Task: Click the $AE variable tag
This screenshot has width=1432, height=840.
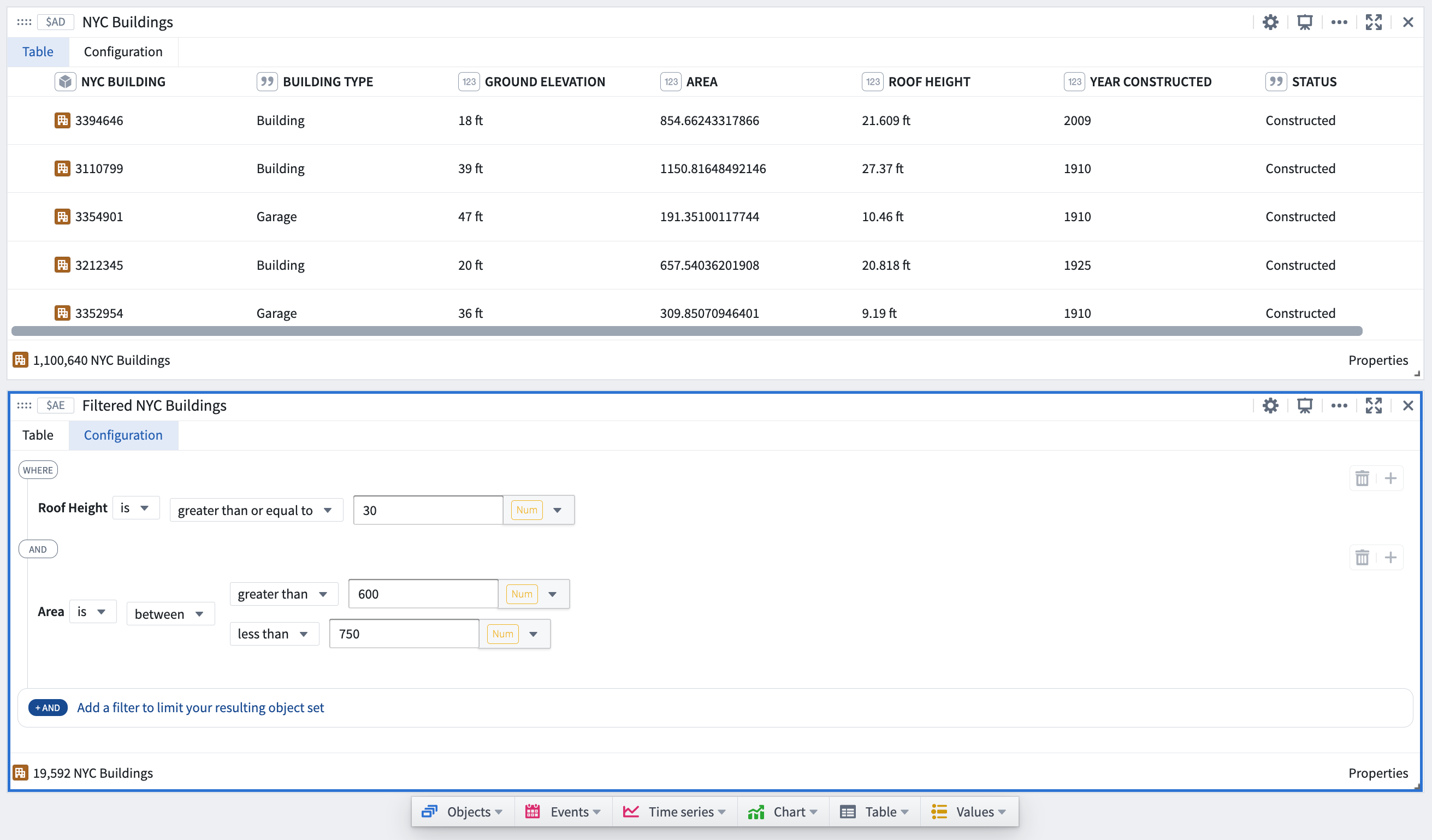Action: click(56, 405)
